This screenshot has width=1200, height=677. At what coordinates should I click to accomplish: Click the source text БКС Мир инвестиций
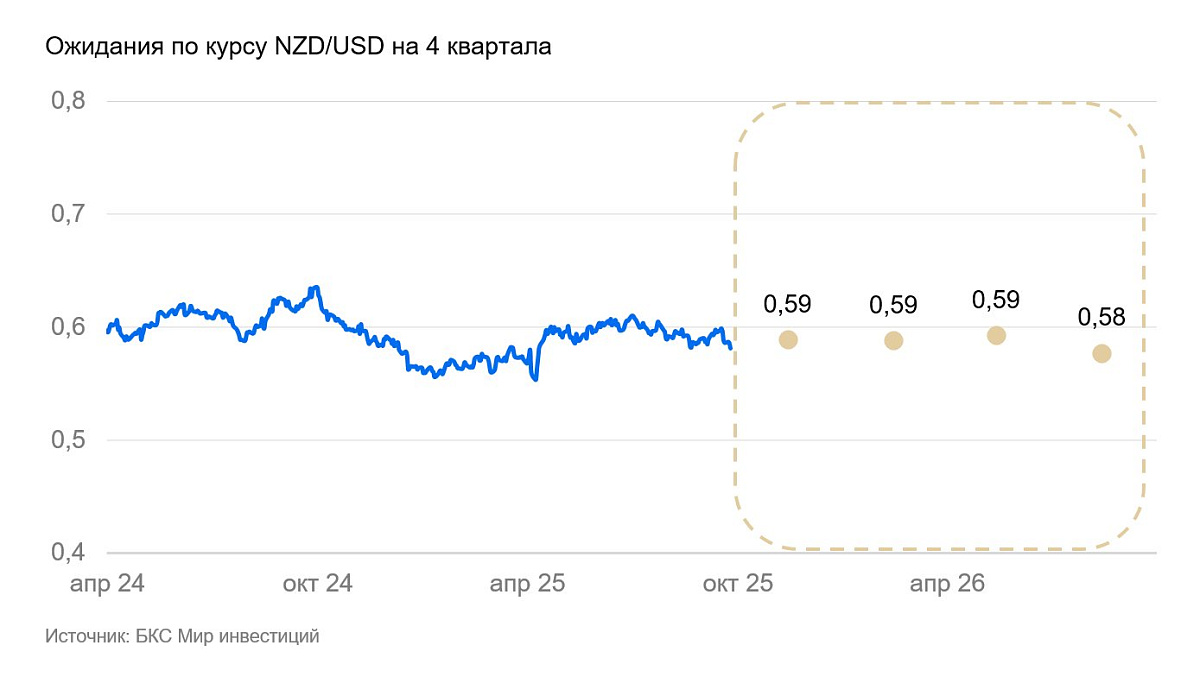(x=182, y=636)
